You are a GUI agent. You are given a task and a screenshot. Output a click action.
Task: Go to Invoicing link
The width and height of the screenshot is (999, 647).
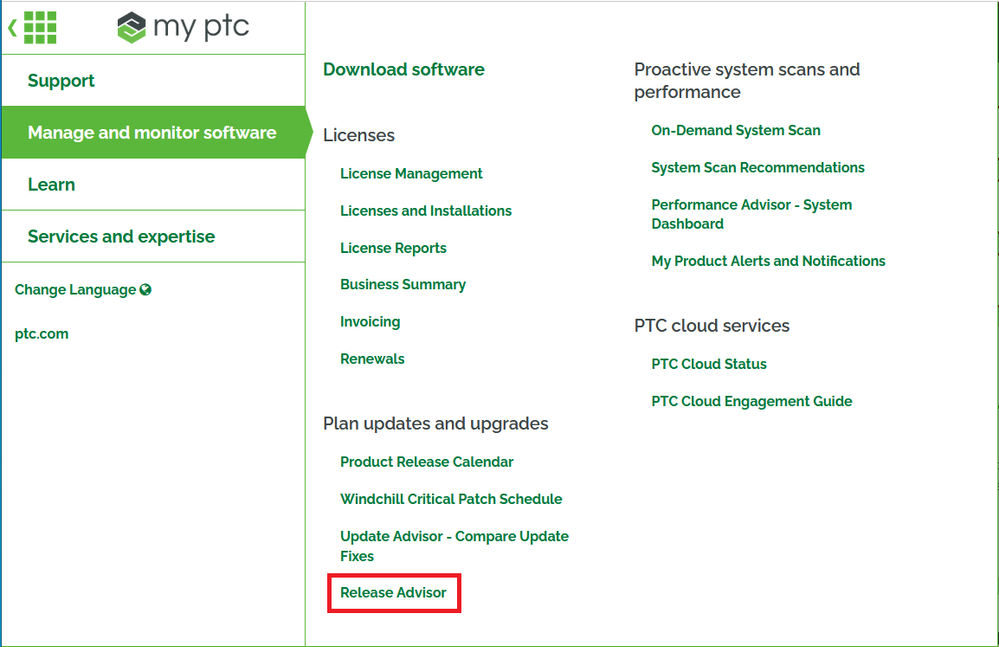pyautogui.click(x=370, y=322)
